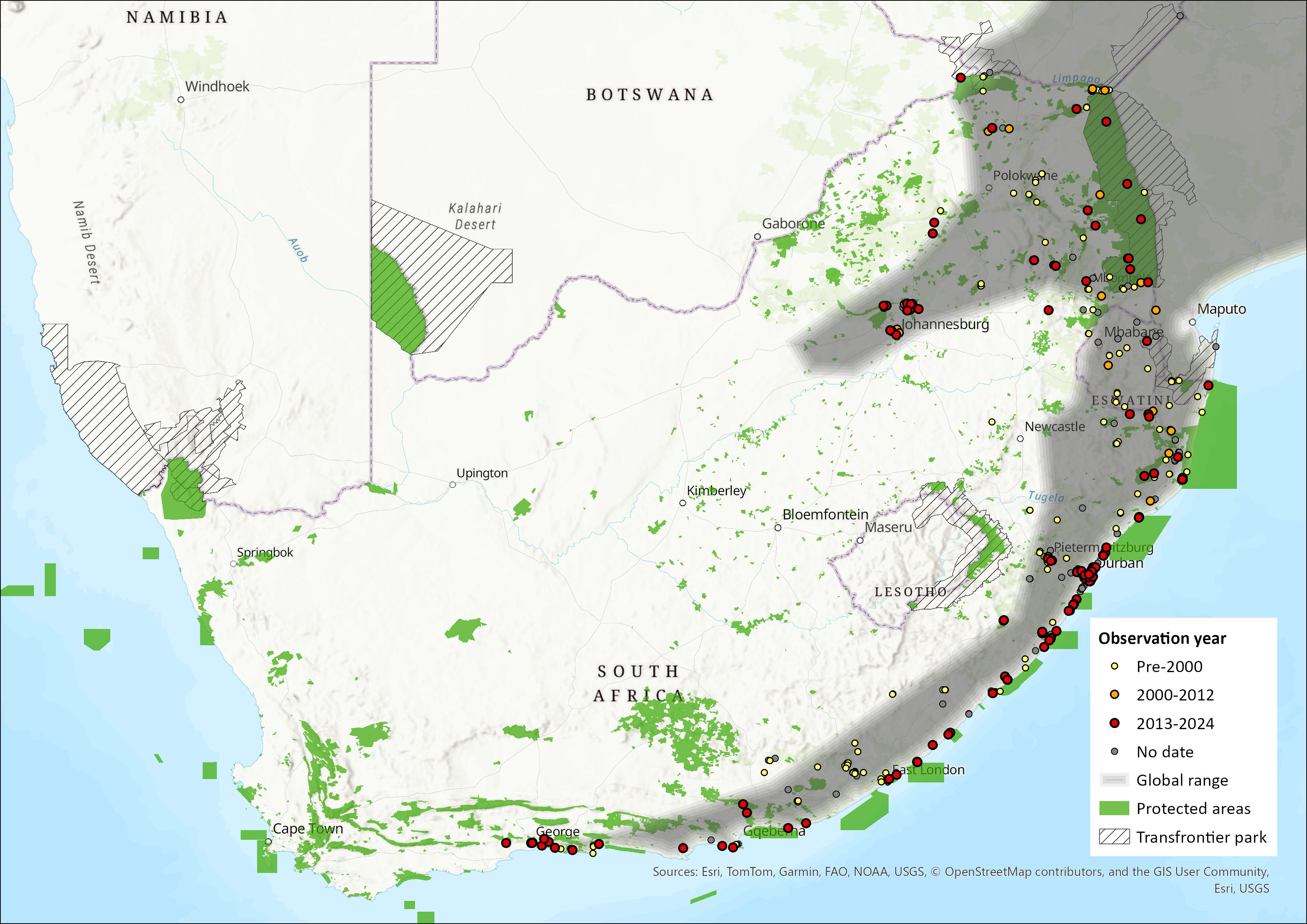Click the Kimberley city marker circle
Image resolution: width=1307 pixels, height=924 pixels.
[683, 503]
